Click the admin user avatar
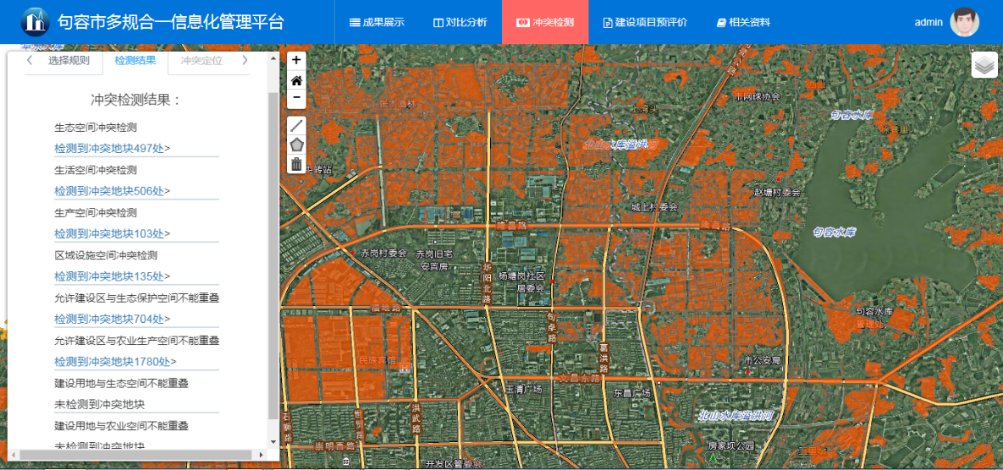This screenshot has height=470, width=1003. click(x=964, y=22)
